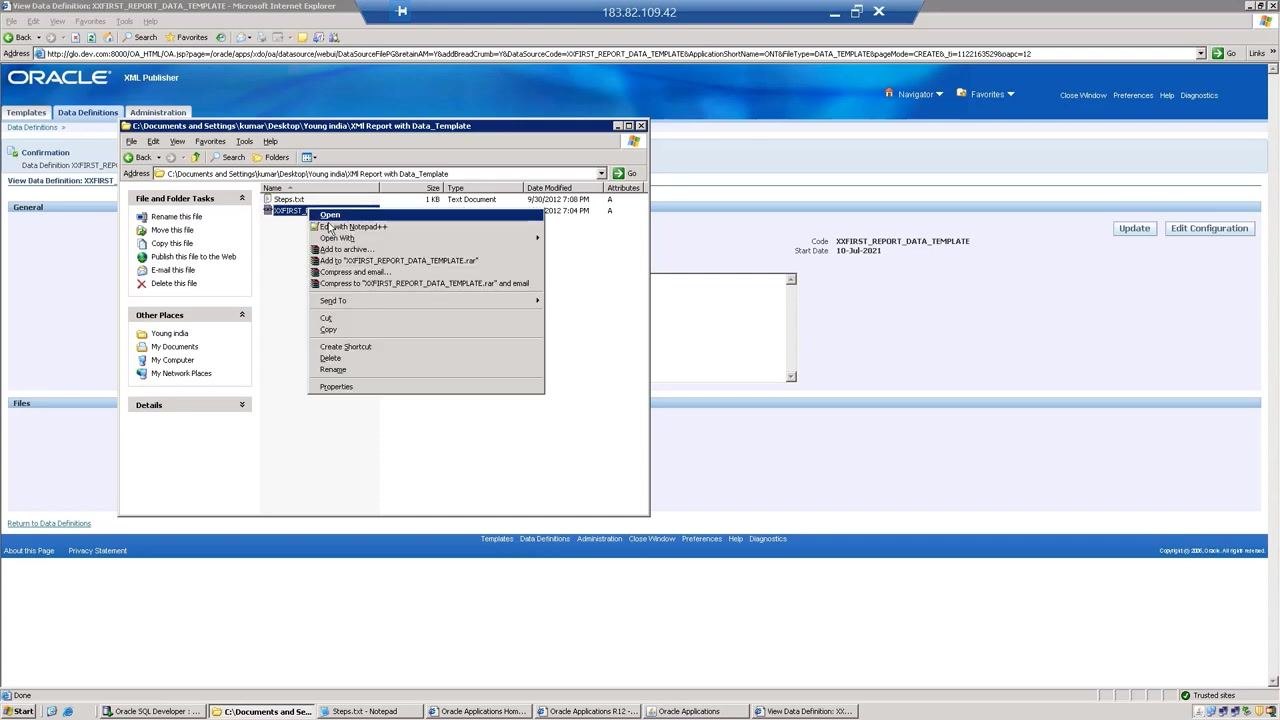Image resolution: width=1280 pixels, height=720 pixels.
Task: Pin the remote desktop connection bar
Action: tap(402, 12)
